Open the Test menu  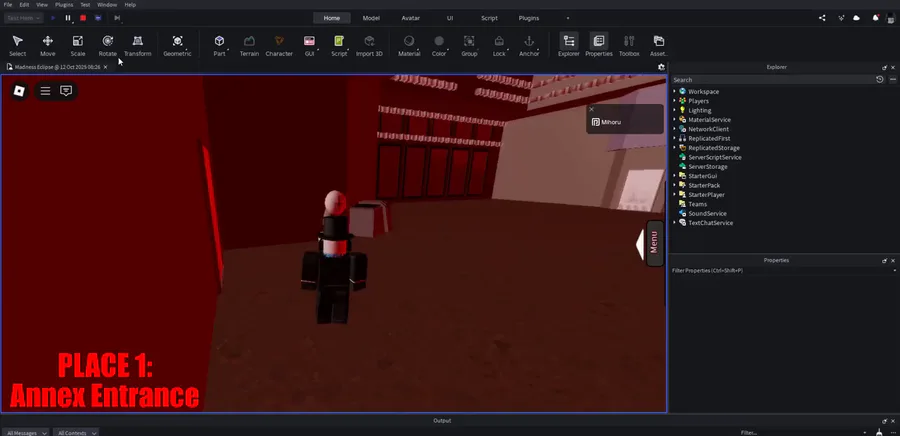point(85,5)
